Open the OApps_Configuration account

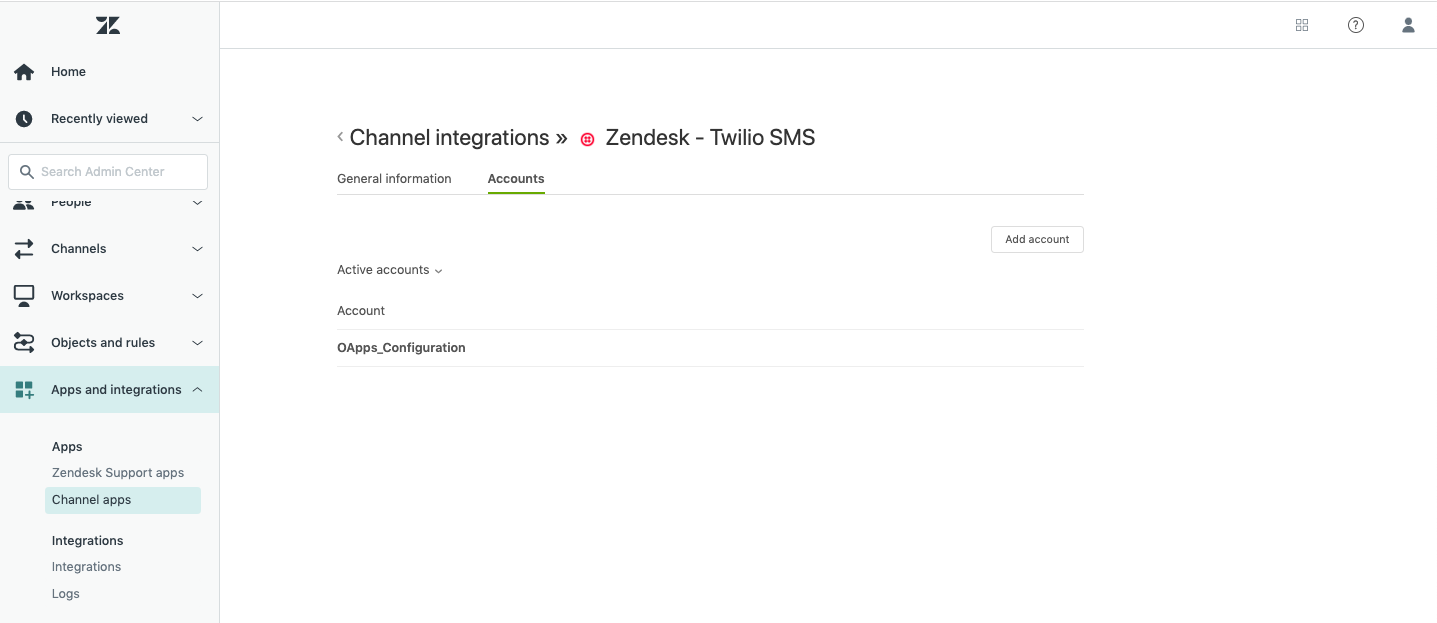click(x=401, y=348)
